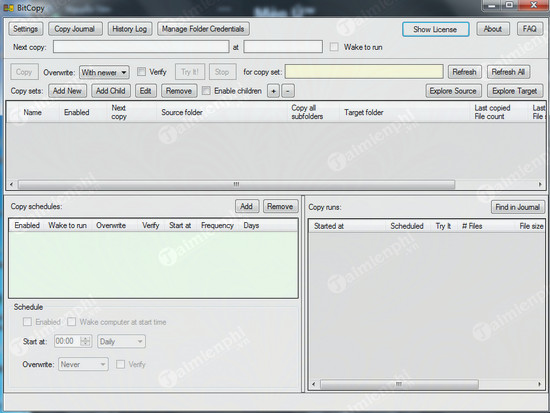Click Add New copy set
550x413 pixels.
tap(67, 91)
